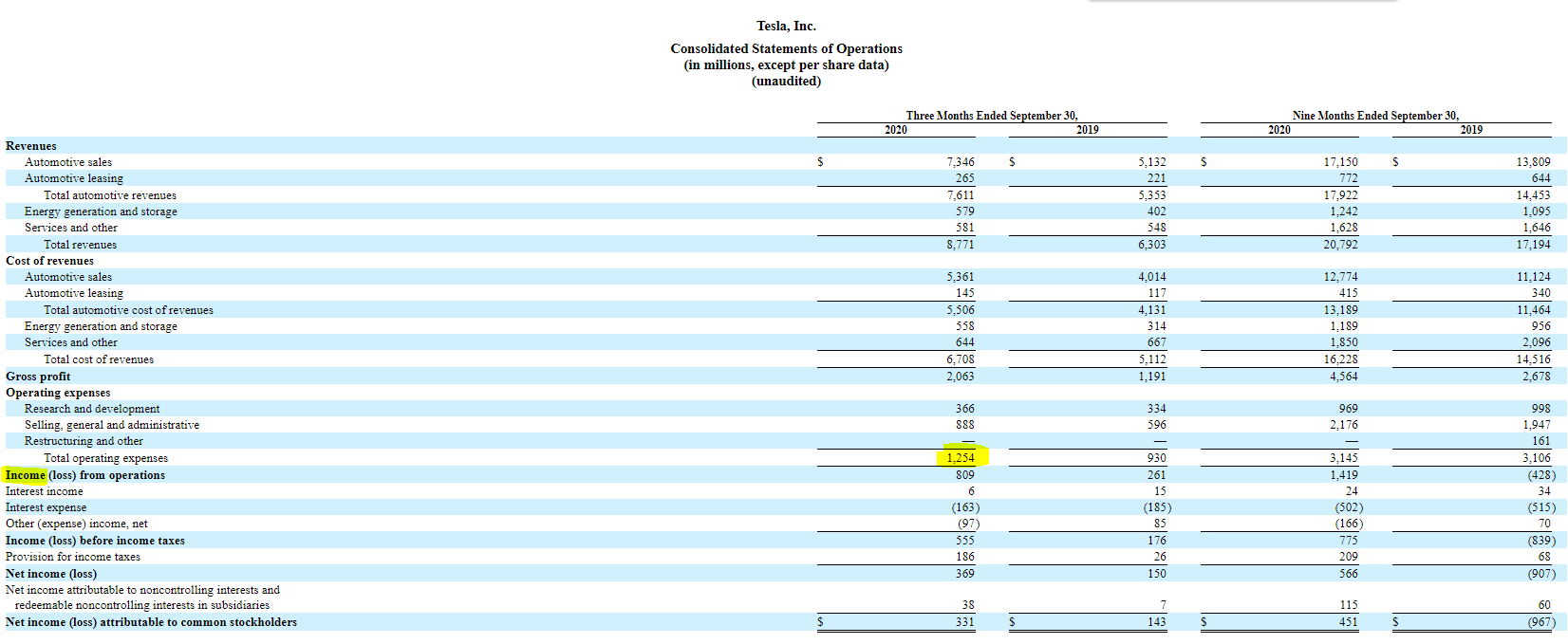Click the 'Income (loss) from operations' label

(85, 475)
